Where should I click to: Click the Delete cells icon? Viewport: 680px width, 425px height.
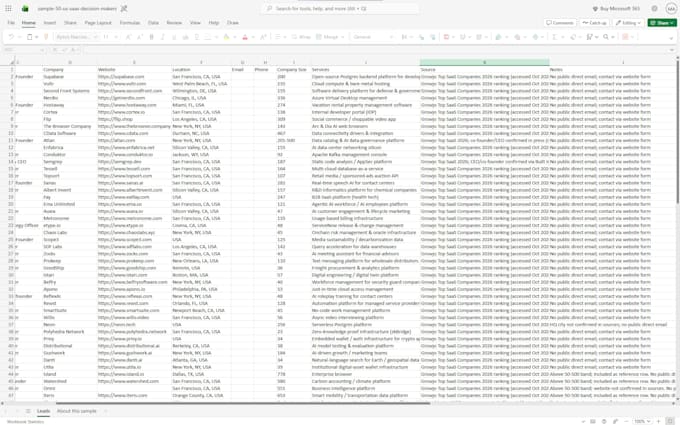pos(517,37)
